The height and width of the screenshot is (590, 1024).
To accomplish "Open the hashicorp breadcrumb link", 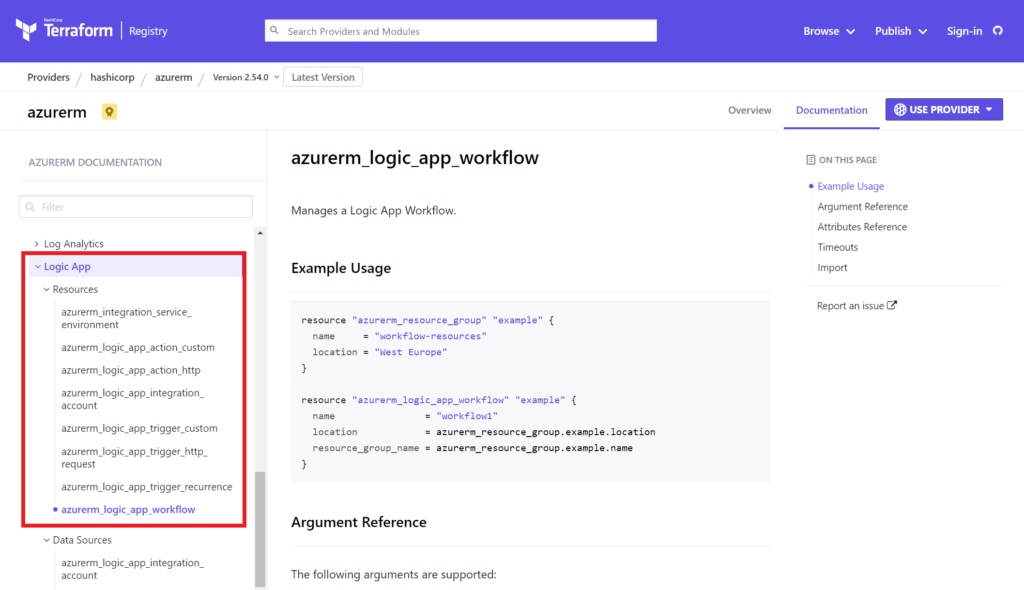I will (x=112, y=77).
